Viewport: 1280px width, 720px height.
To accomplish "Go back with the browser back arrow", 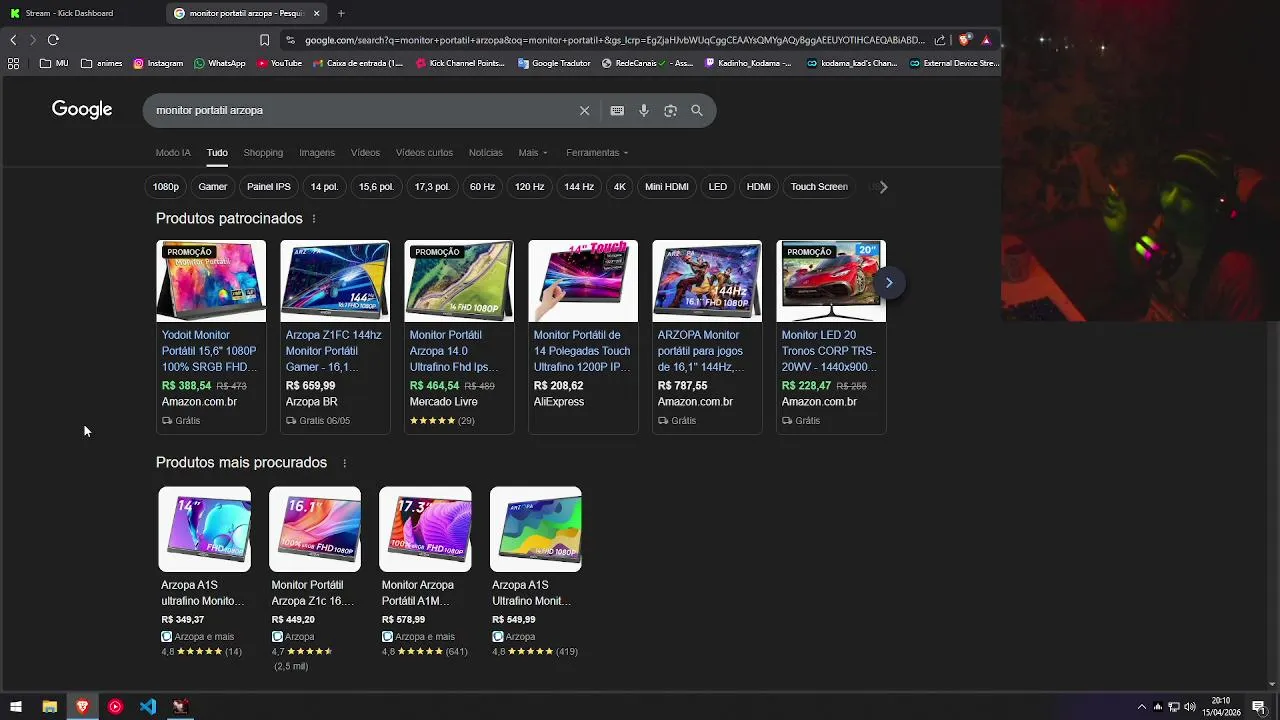I will point(13,40).
